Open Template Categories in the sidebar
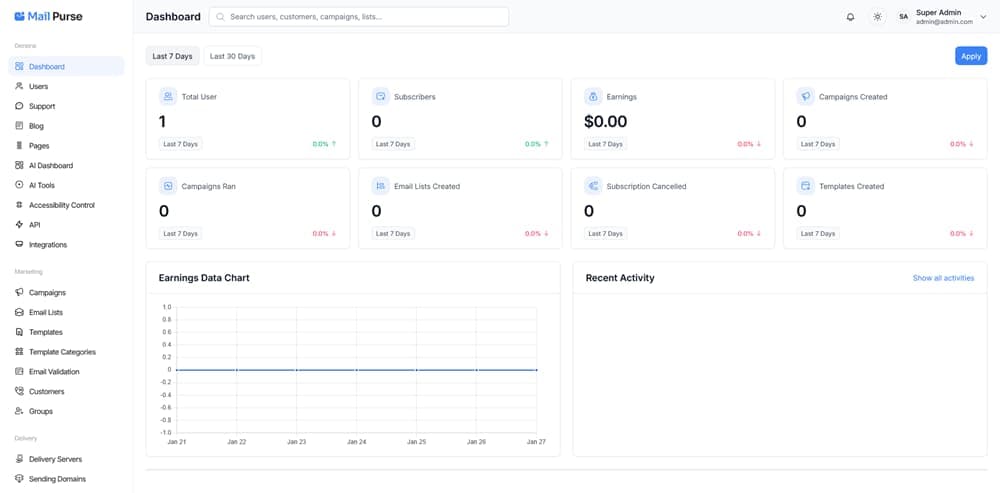Viewport: 1000px width, 493px height. pyautogui.click(x=62, y=352)
